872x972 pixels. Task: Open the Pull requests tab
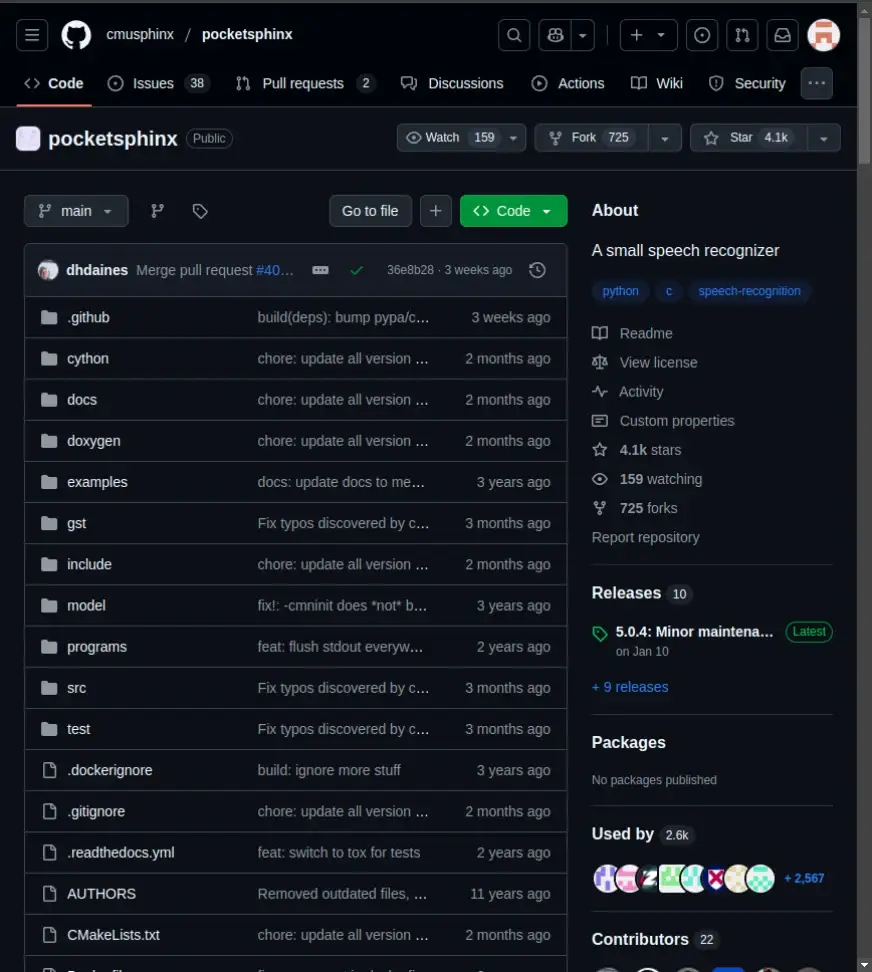(306, 83)
